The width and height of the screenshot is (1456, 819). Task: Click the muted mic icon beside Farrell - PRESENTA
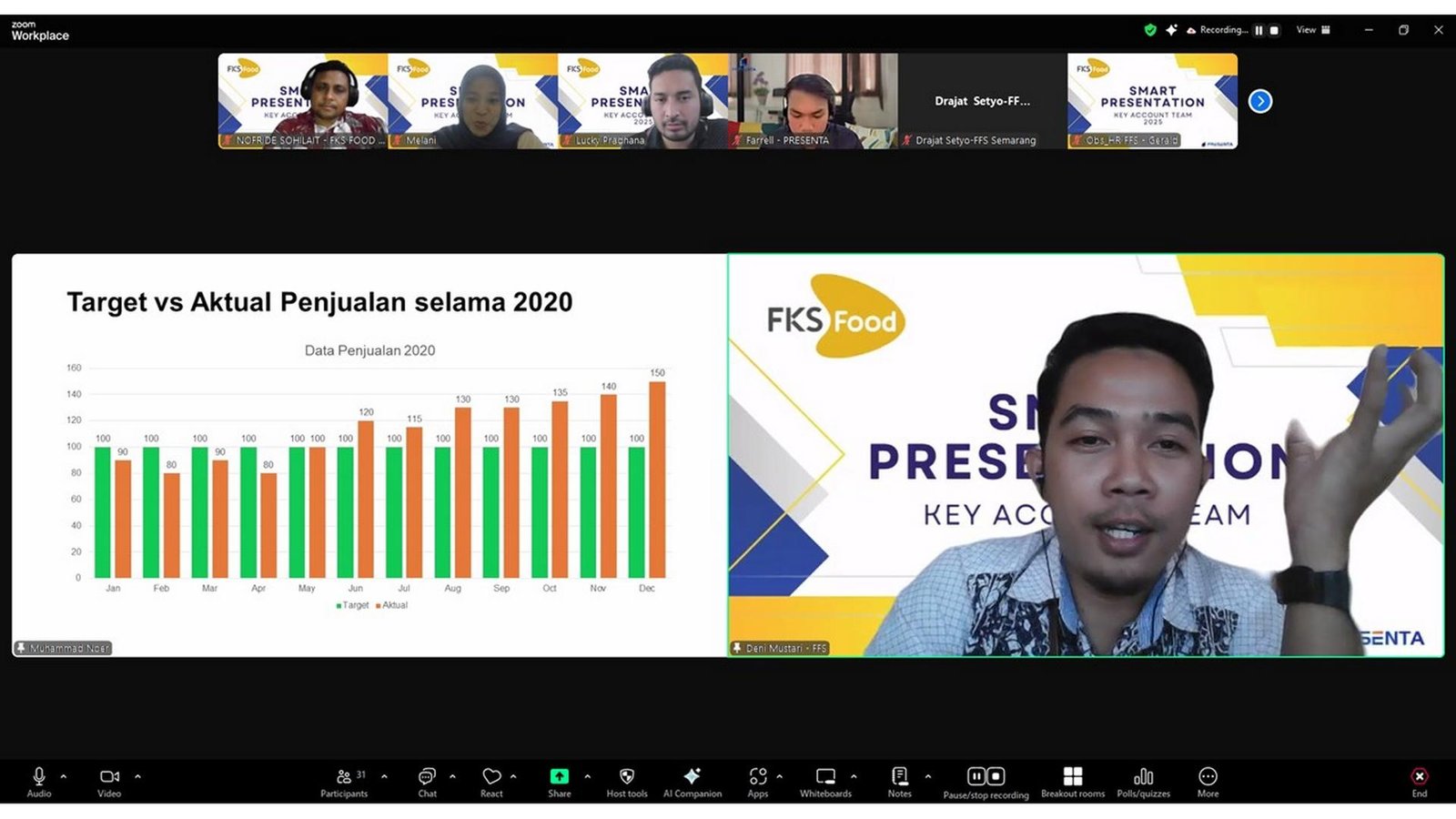coord(737,140)
